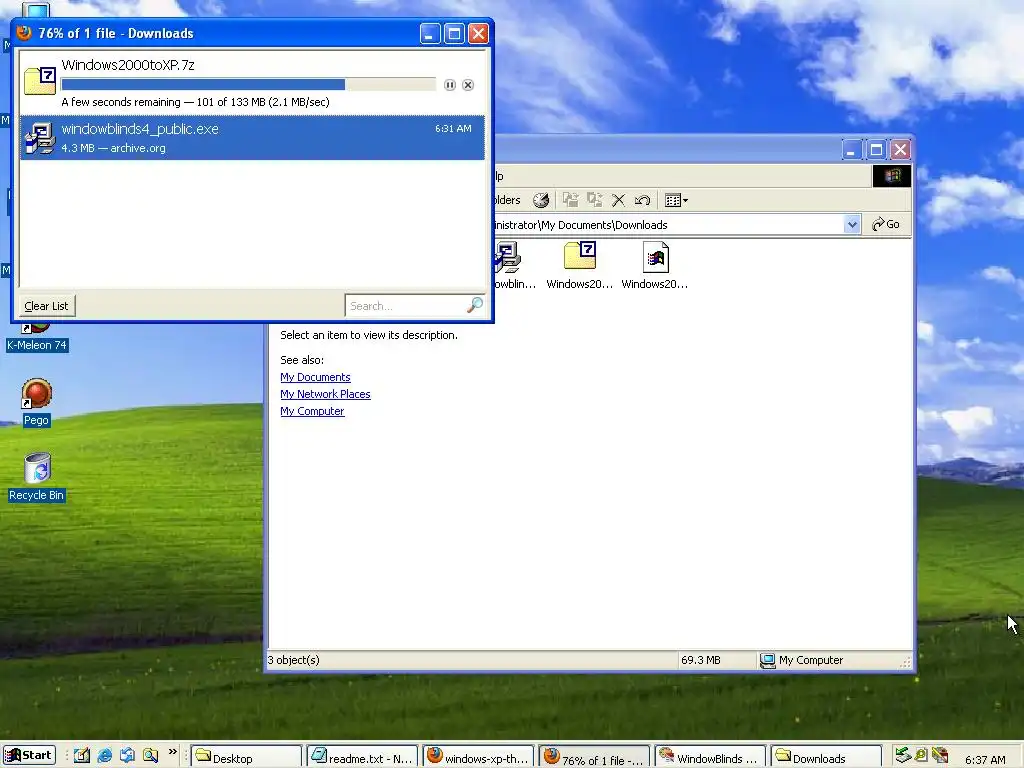Click the My Computer zone in Explorer status bar
The image size is (1024, 768).
(801, 660)
